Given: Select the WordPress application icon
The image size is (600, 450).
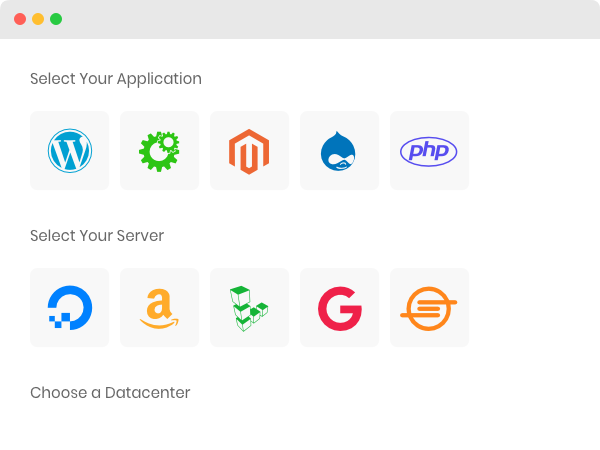Looking at the screenshot, I should coord(69,151).
